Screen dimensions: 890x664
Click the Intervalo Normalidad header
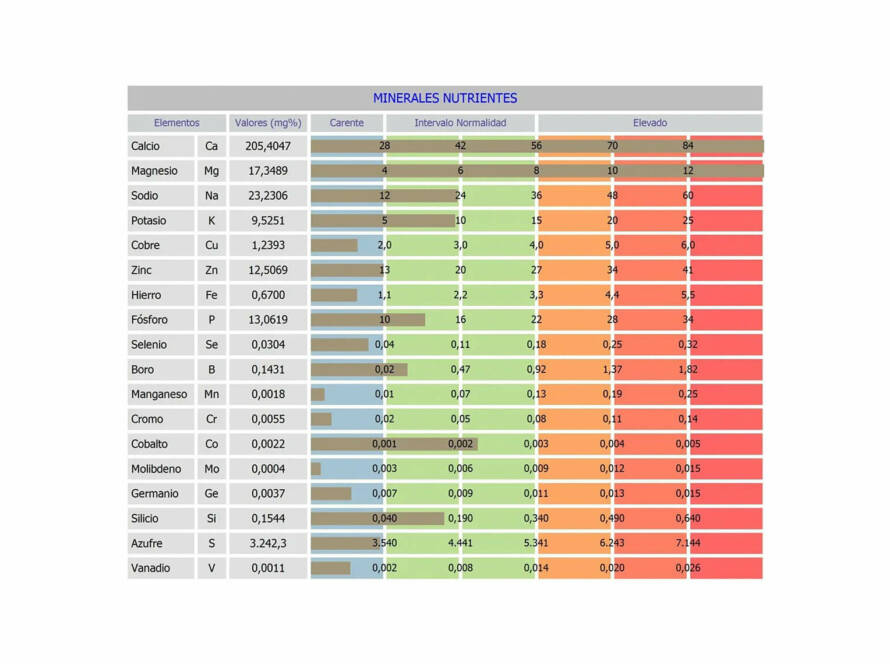(460, 123)
